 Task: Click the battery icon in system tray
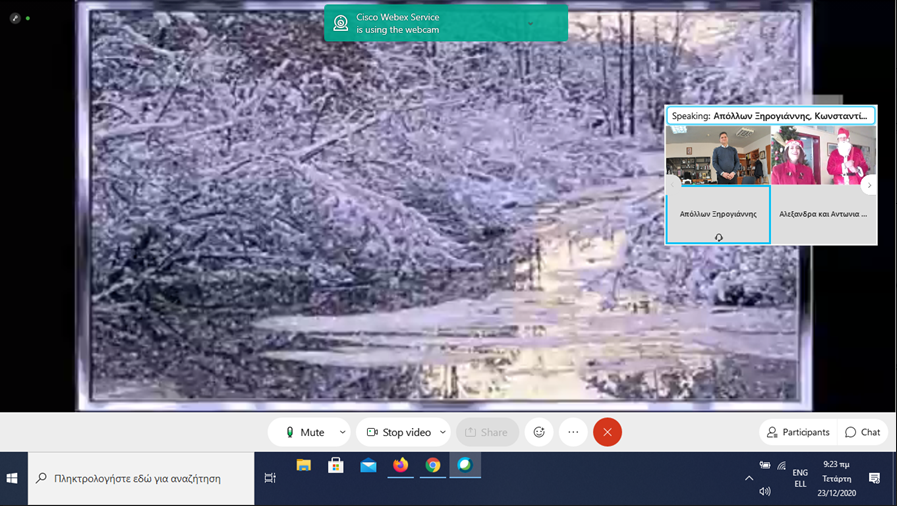point(765,465)
